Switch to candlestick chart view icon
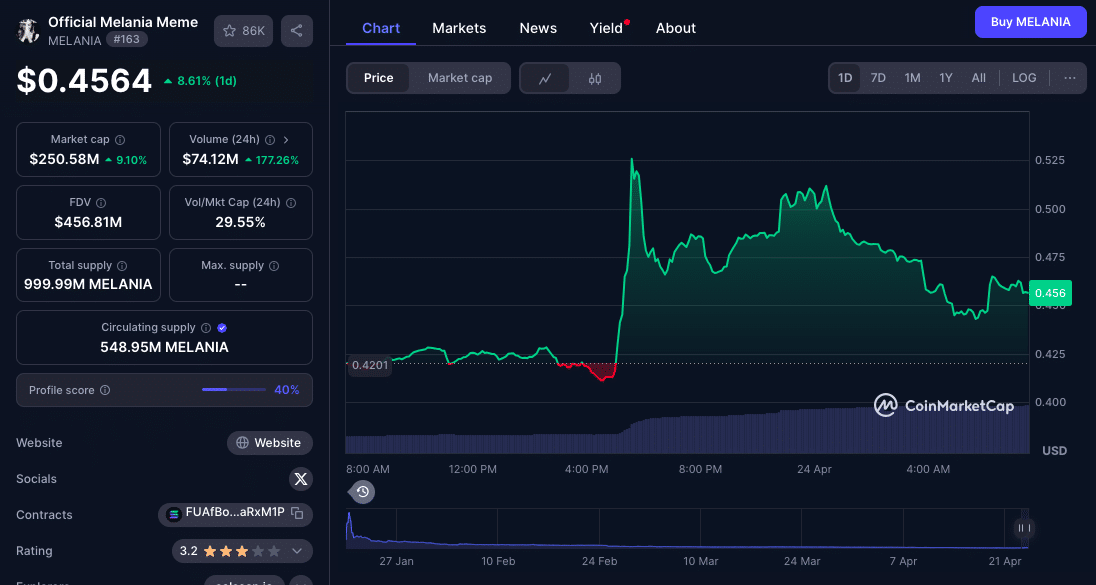The height and width of the screenshot is (585, 1096). (595, 78)
